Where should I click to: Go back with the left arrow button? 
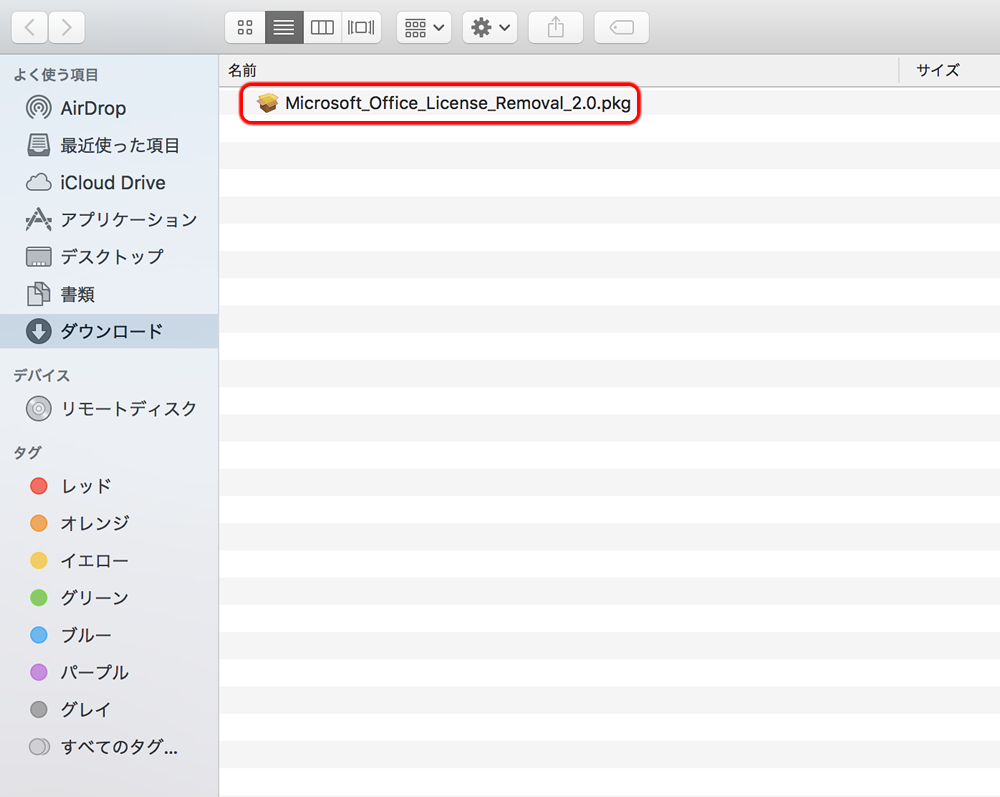coord(29,27)
